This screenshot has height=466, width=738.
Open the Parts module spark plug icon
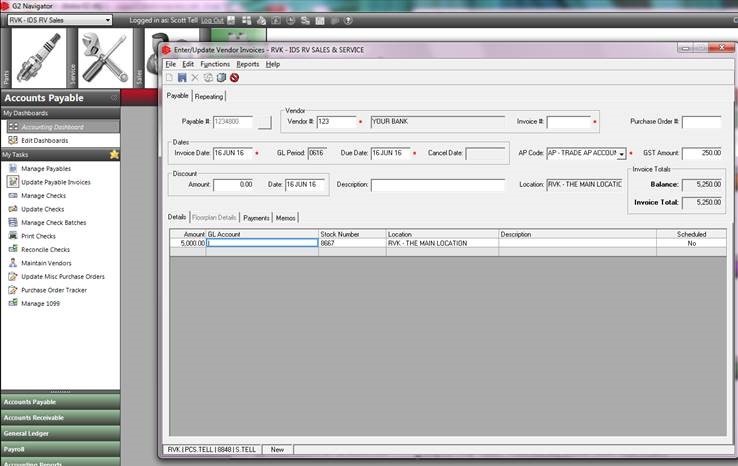click(39, 58)
